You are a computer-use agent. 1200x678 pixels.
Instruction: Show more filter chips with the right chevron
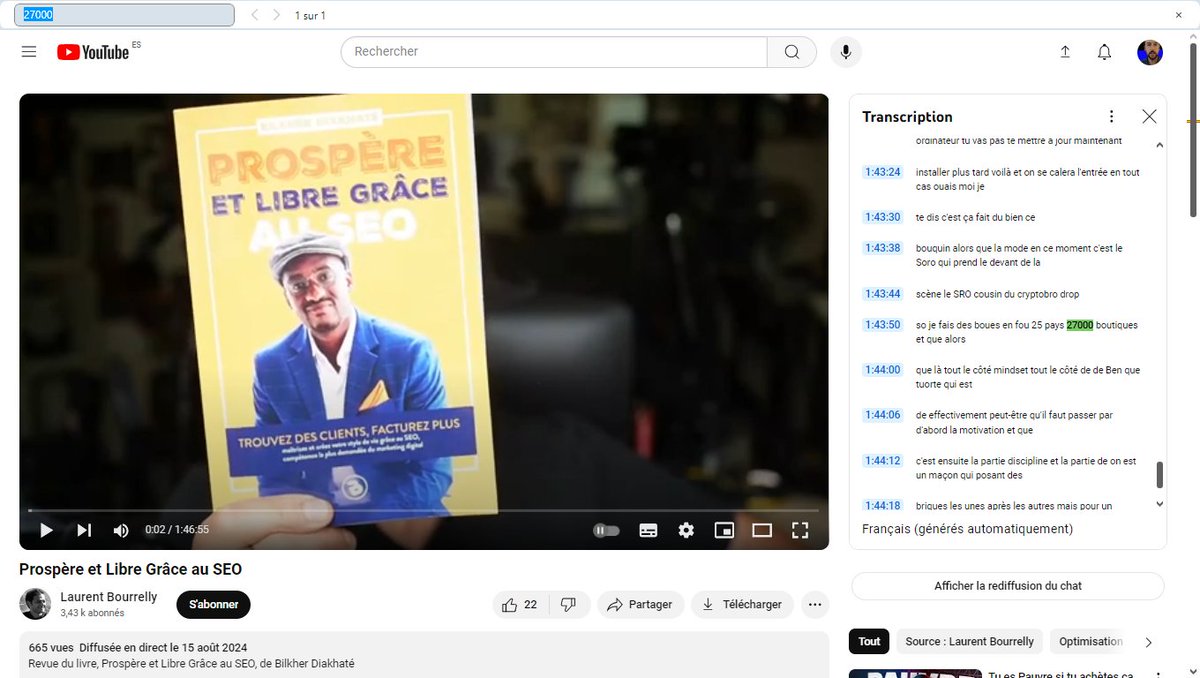pyautogui.click(x=1148, y=642)
